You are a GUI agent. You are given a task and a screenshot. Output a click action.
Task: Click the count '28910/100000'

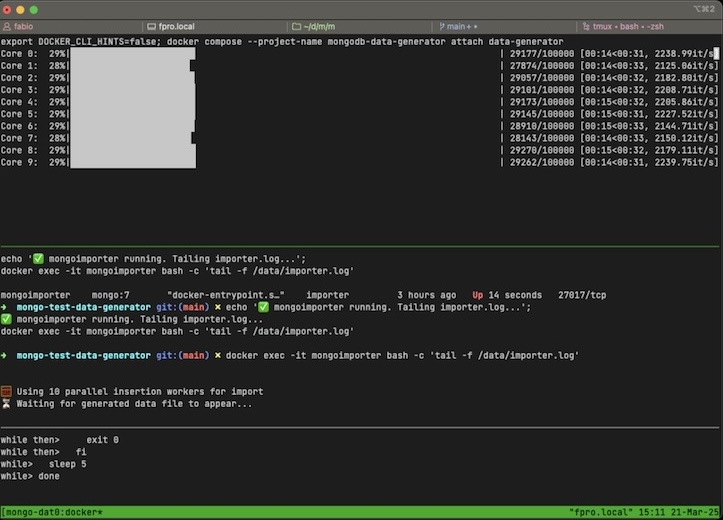click(x=542, y=126)
